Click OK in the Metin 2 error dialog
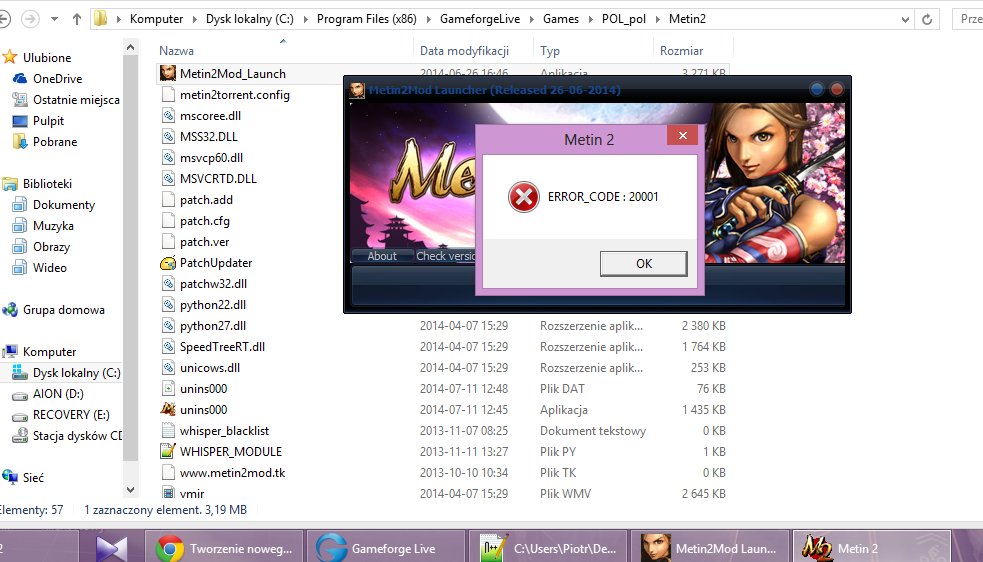 point(643,263)
